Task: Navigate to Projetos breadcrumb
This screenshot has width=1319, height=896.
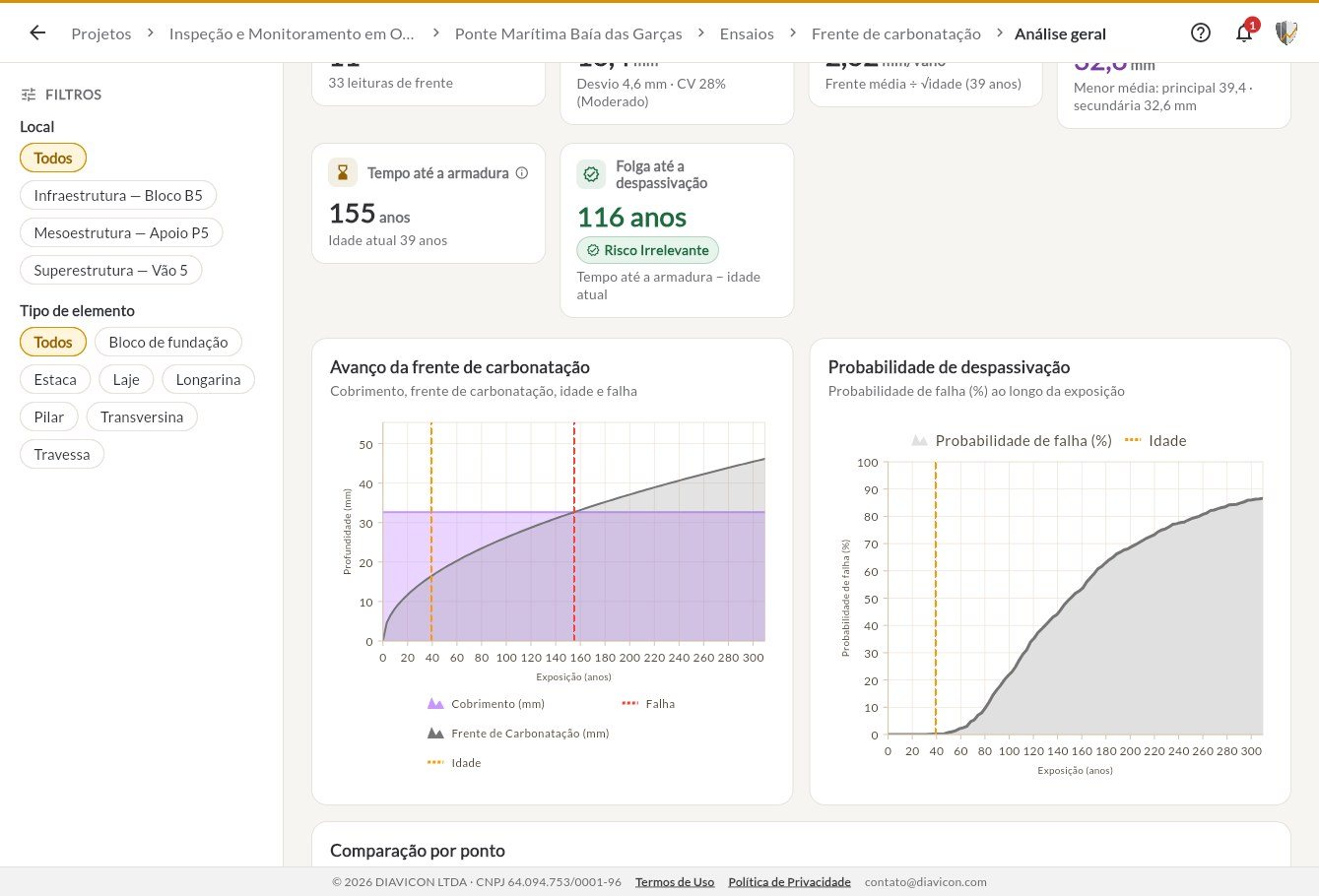Action: (101, 33)
